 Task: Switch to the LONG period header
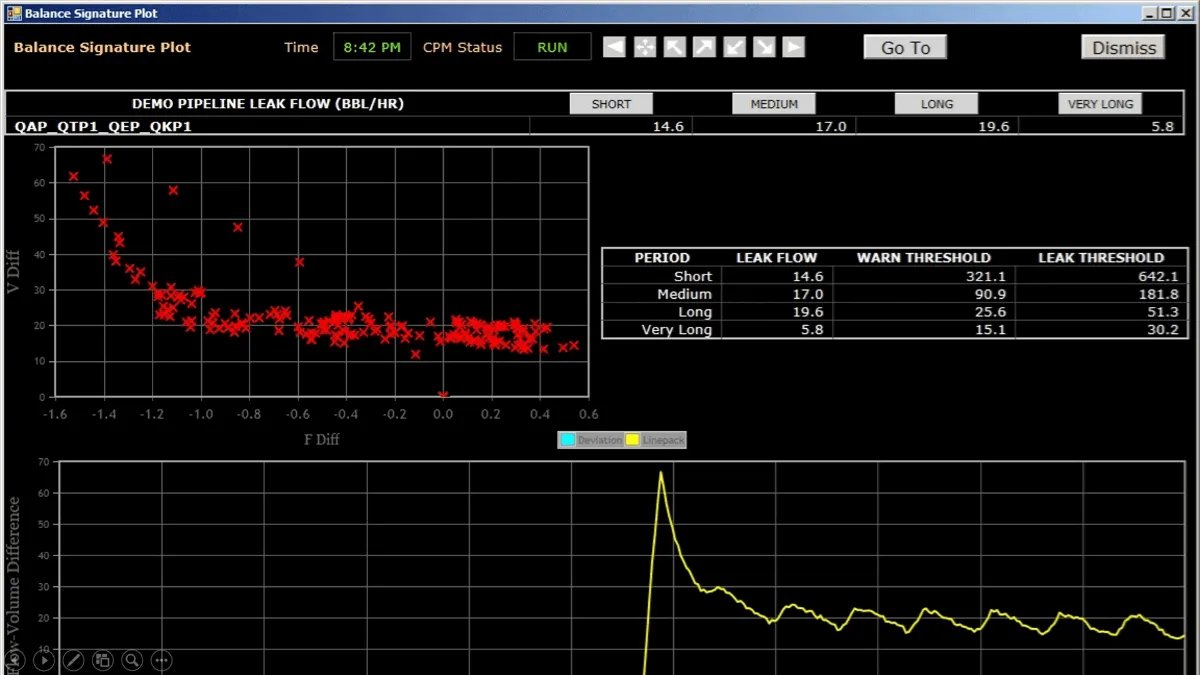pyautogui.click(x=936, y=103)
